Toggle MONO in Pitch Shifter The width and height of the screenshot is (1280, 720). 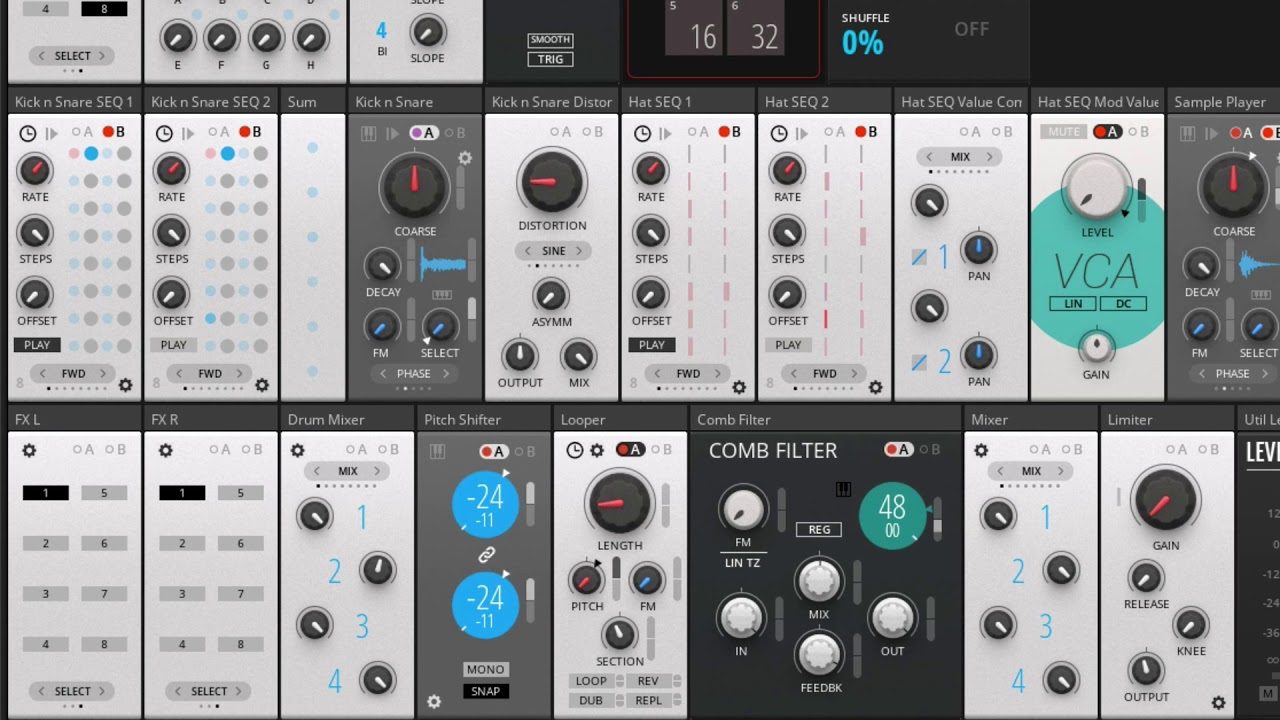(x=486, y=670)
